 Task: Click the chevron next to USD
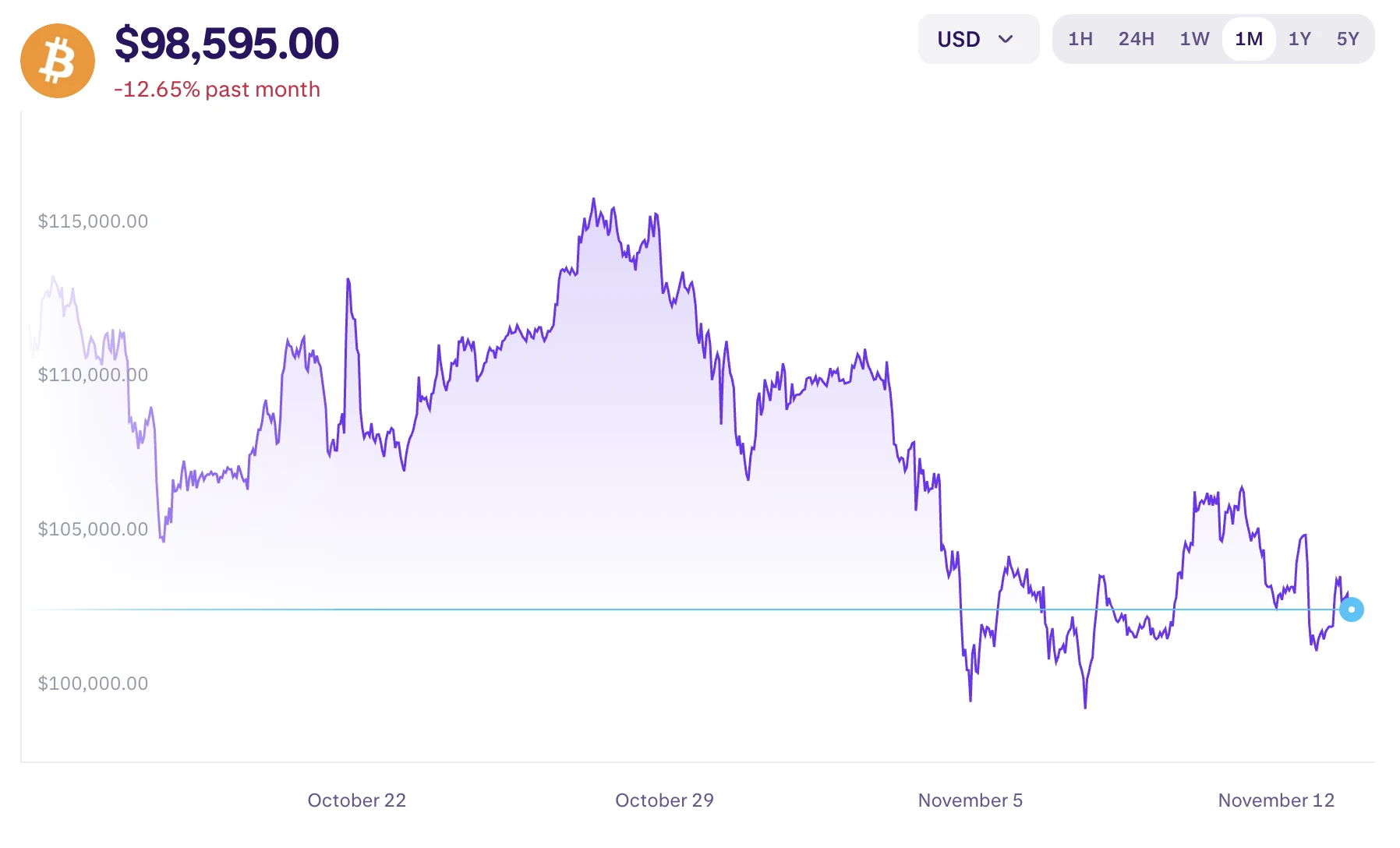1006,38
